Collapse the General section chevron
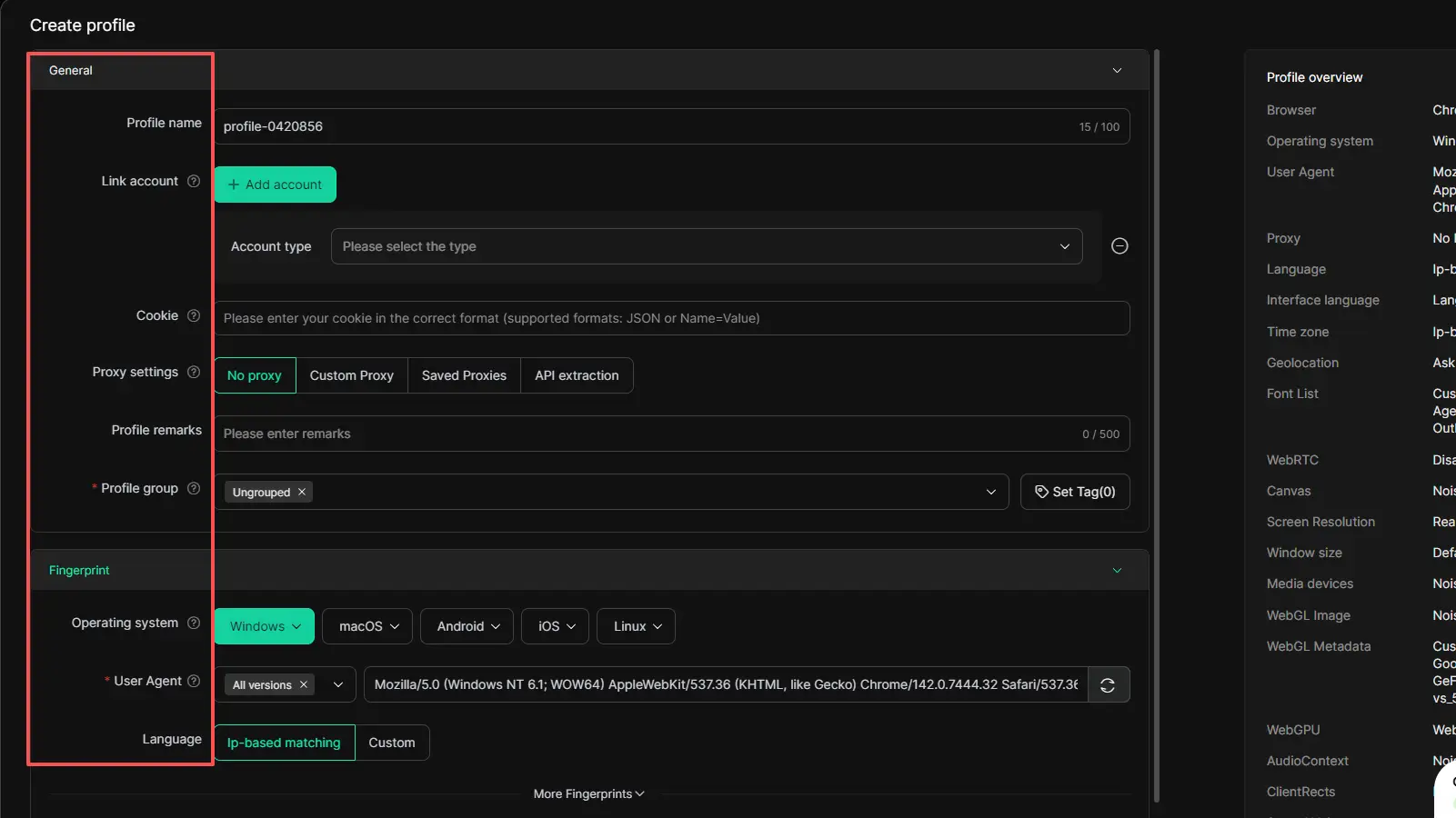The height and width of the screenshot is (818, 1456). click(x=1117, y=71)
